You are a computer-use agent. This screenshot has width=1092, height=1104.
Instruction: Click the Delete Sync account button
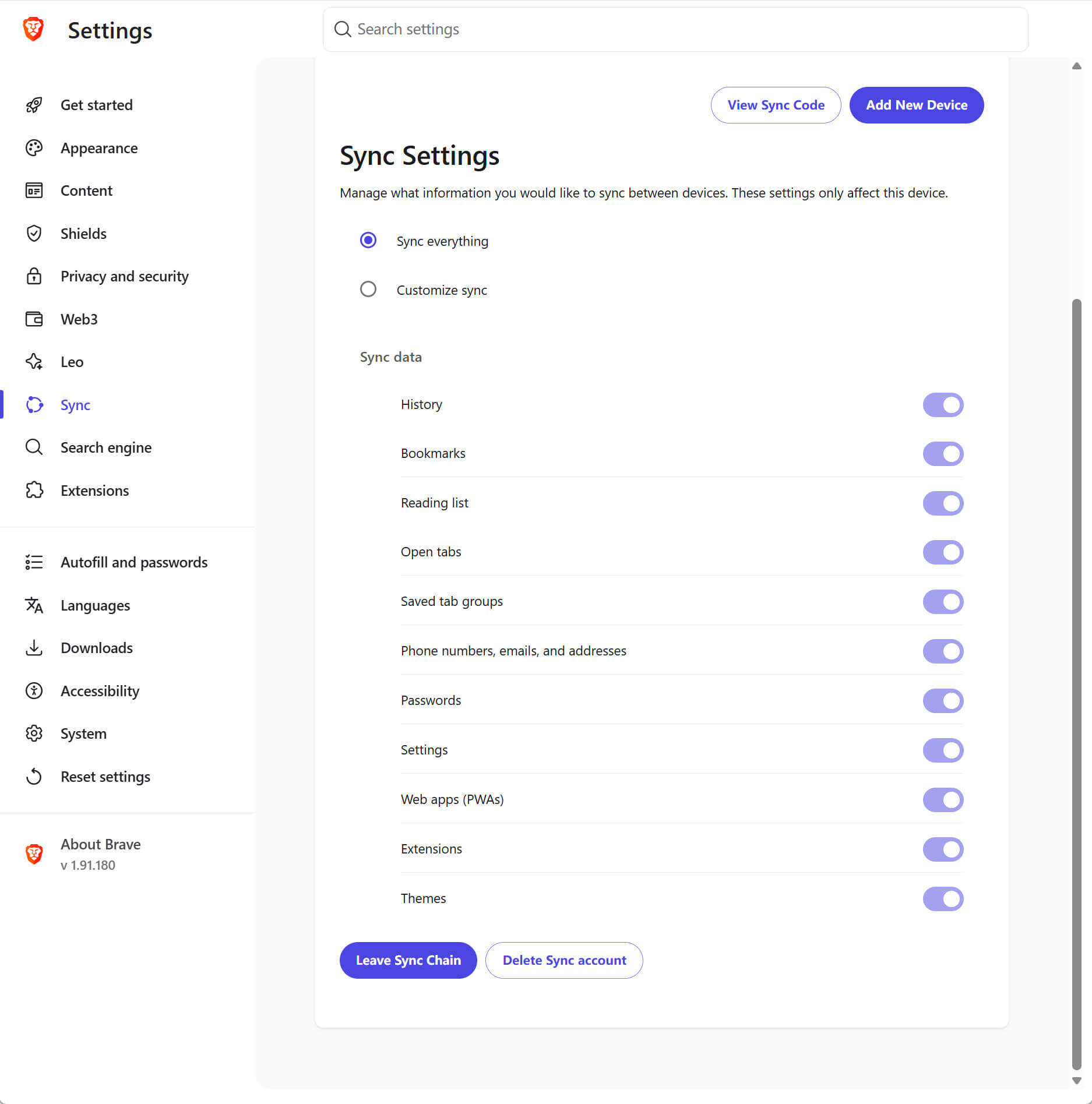[564, 960]
